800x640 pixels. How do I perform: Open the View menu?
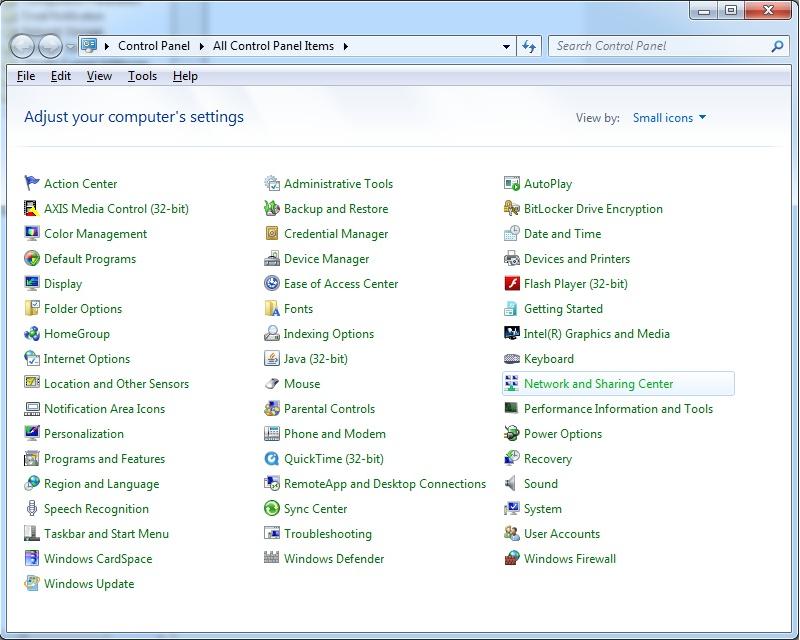click(x=98, y=75)
